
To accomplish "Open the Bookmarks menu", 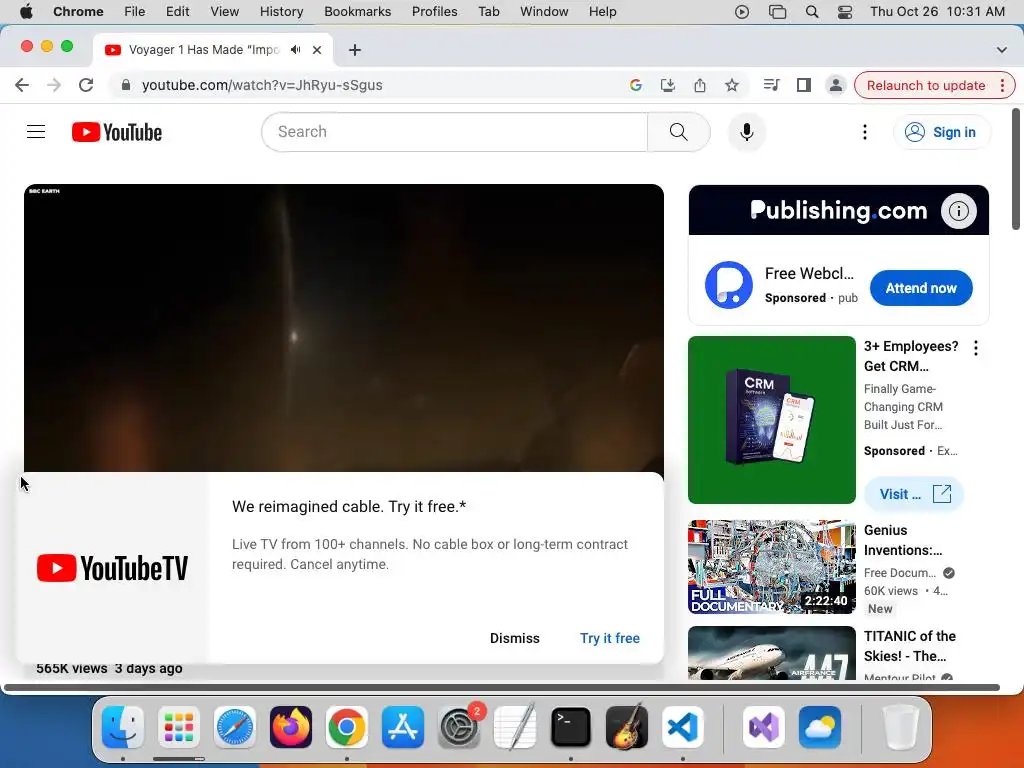I will (357, 11).
